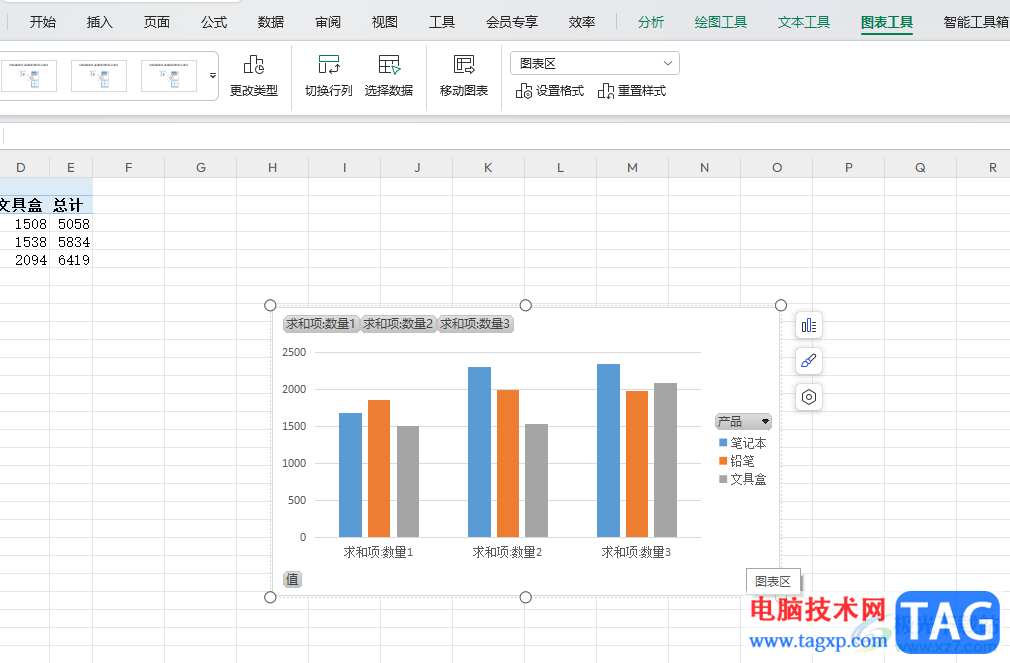Switch to the 数据 tab
1010x663 pixels.
[x=271, y=22]
